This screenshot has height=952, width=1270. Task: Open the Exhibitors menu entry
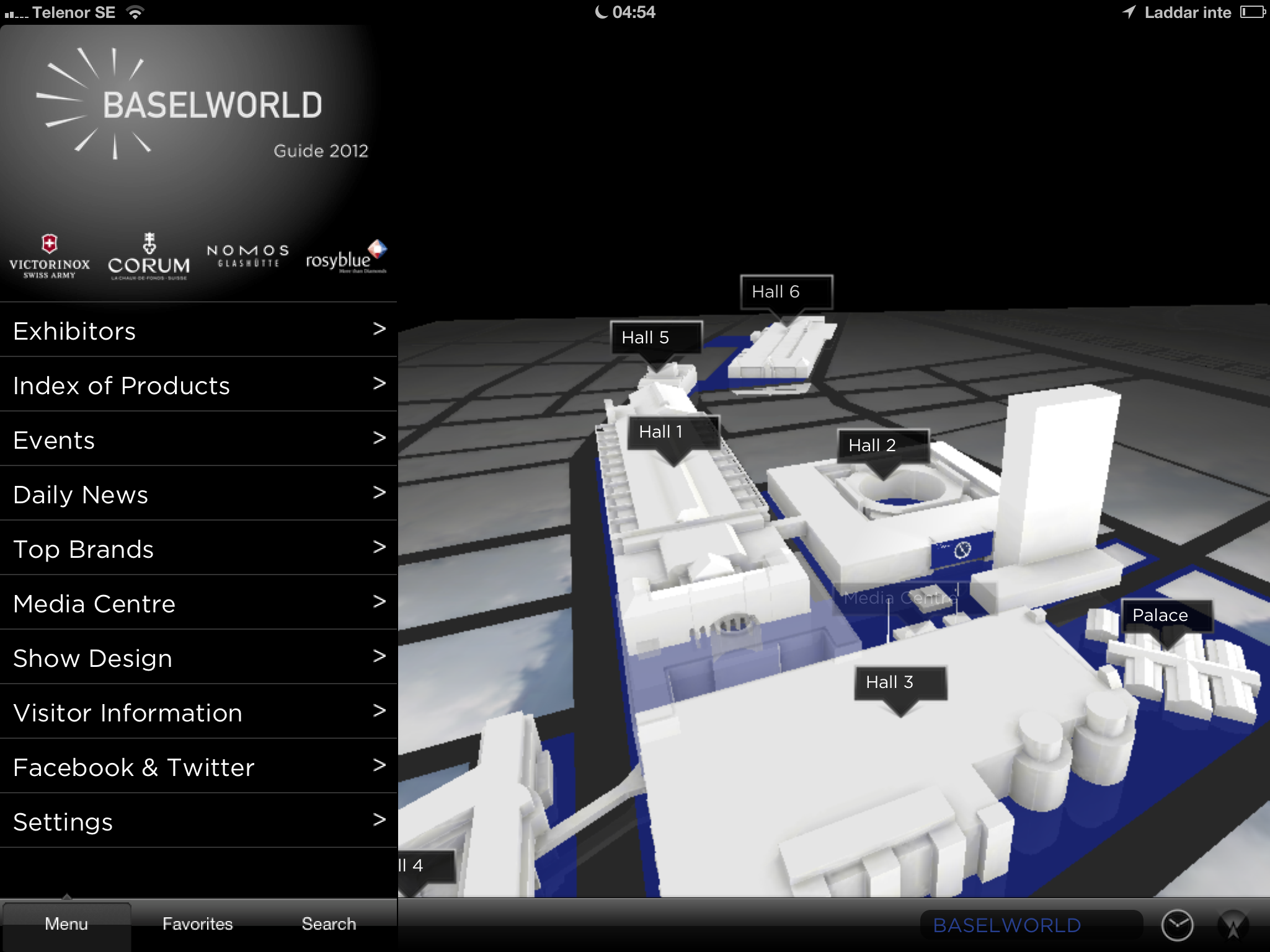(198, 330)
